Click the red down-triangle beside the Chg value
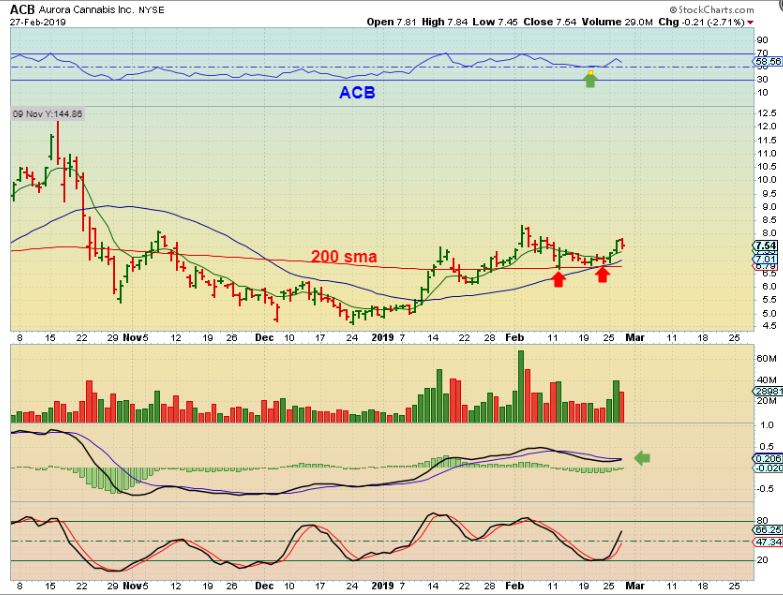 click(x=750, y=22)
